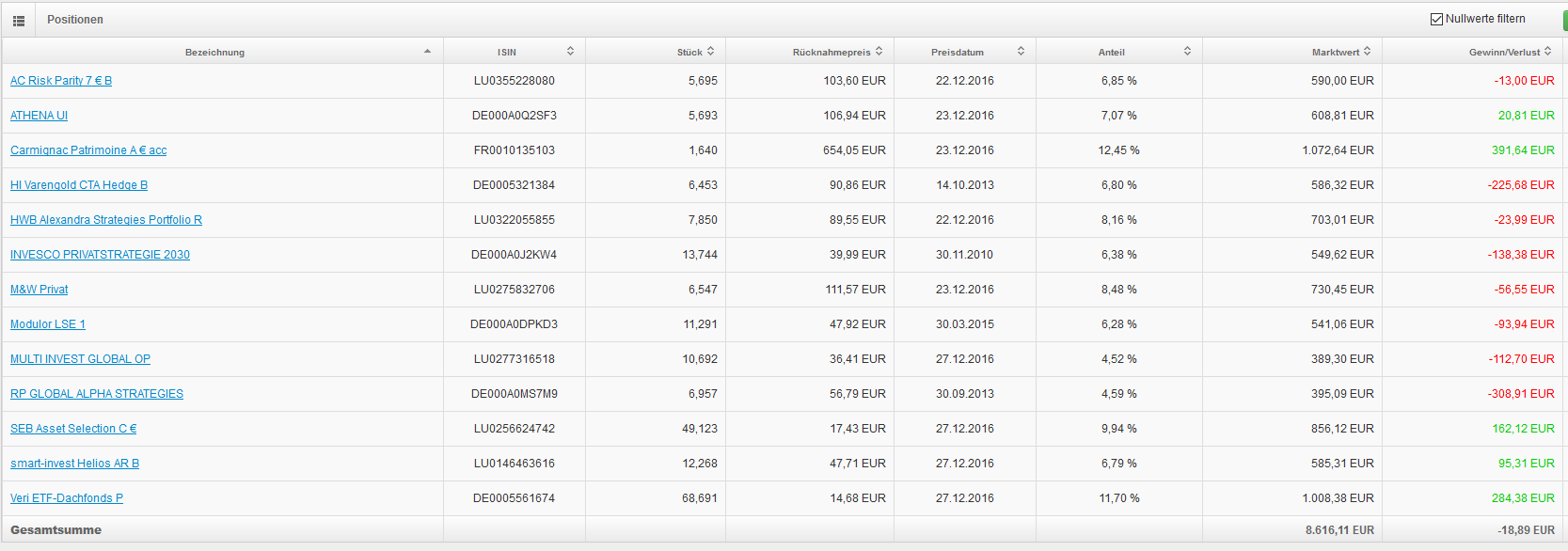Open the AC Risk Parity 7 € B link

point(61,81)
